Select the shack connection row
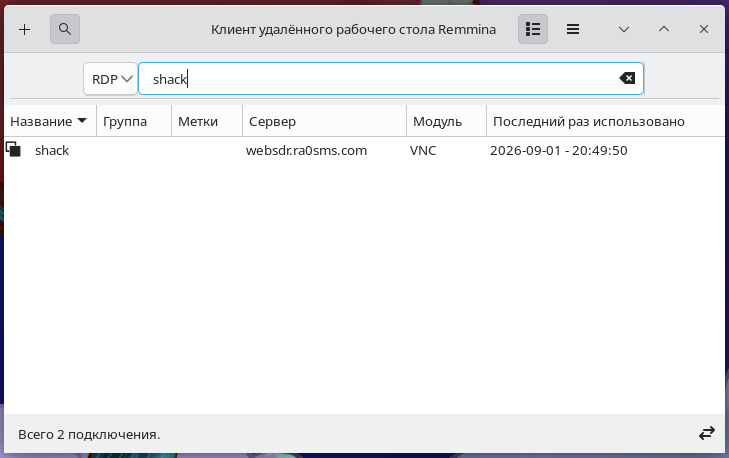 (364, 150)
